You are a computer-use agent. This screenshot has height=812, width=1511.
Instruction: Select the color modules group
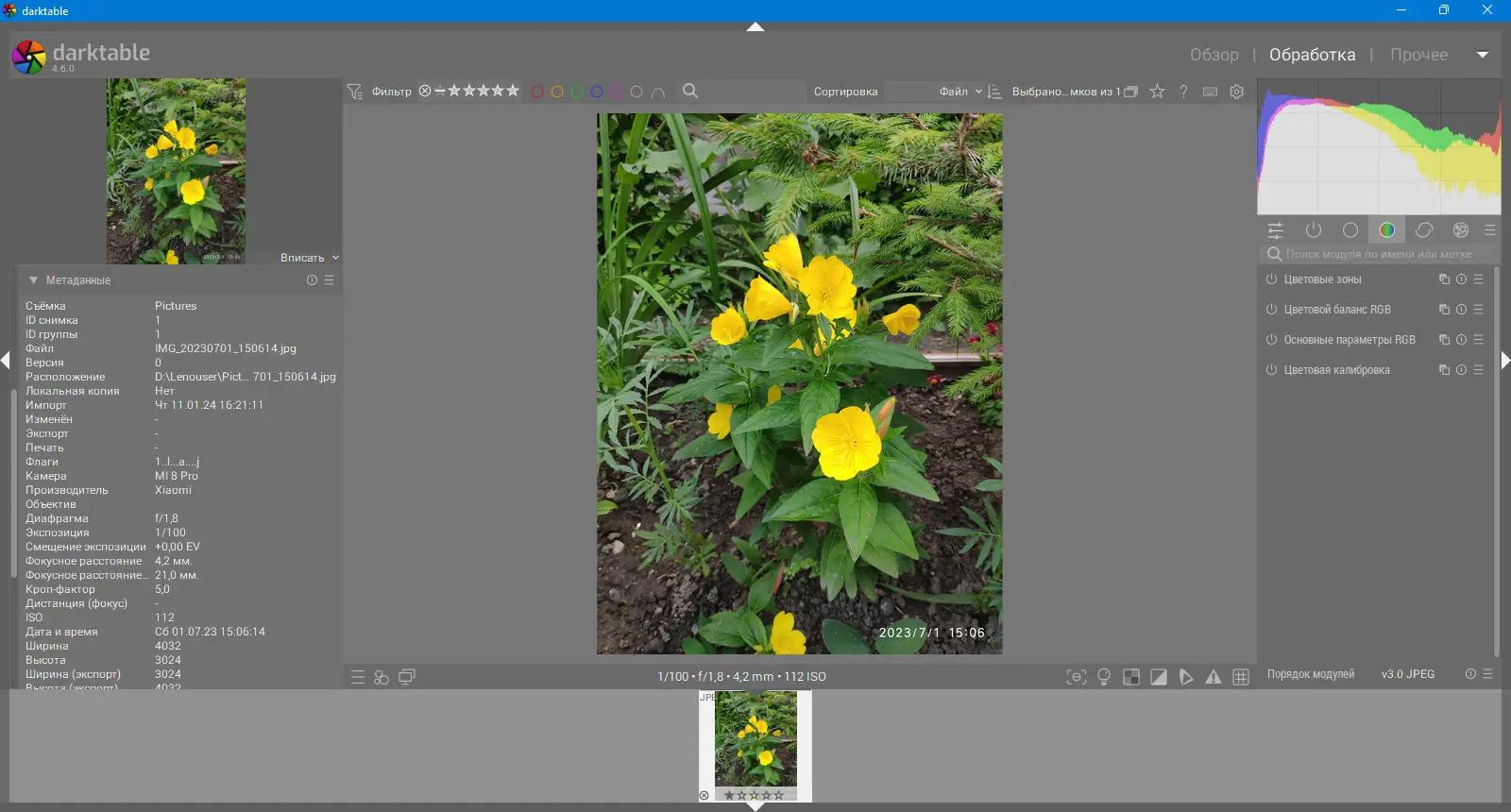click(x=1387, y=230)
